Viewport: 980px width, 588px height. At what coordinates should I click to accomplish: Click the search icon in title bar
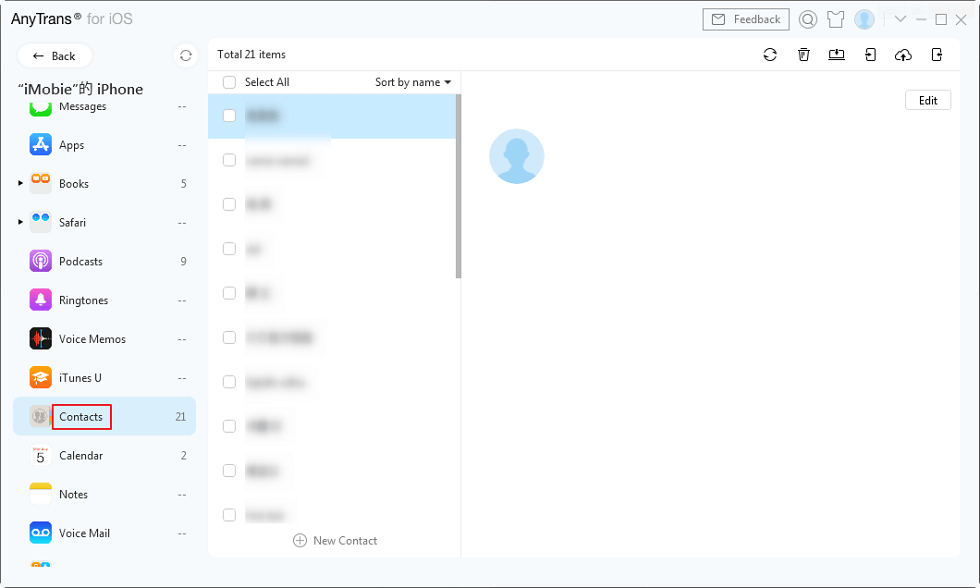pyautogui.click(x=808, y=19)
